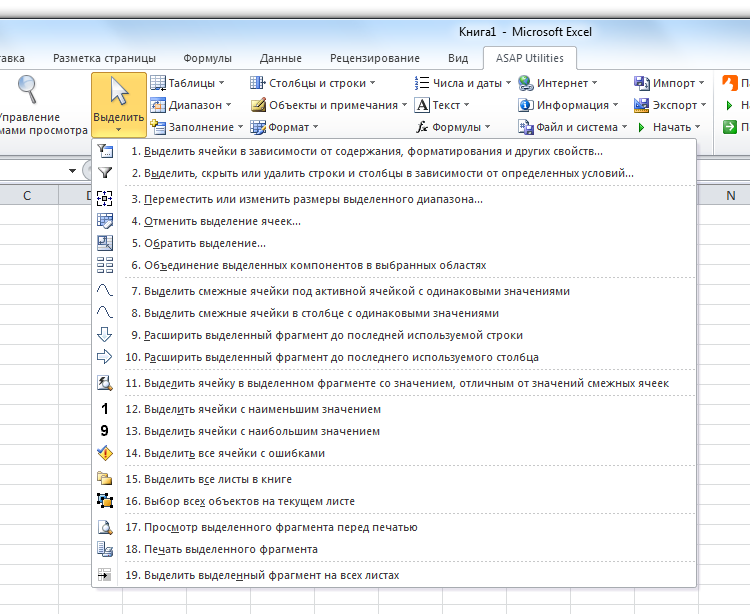Choose 4. Отменить выделение ячеек

[x=394, y=221]
